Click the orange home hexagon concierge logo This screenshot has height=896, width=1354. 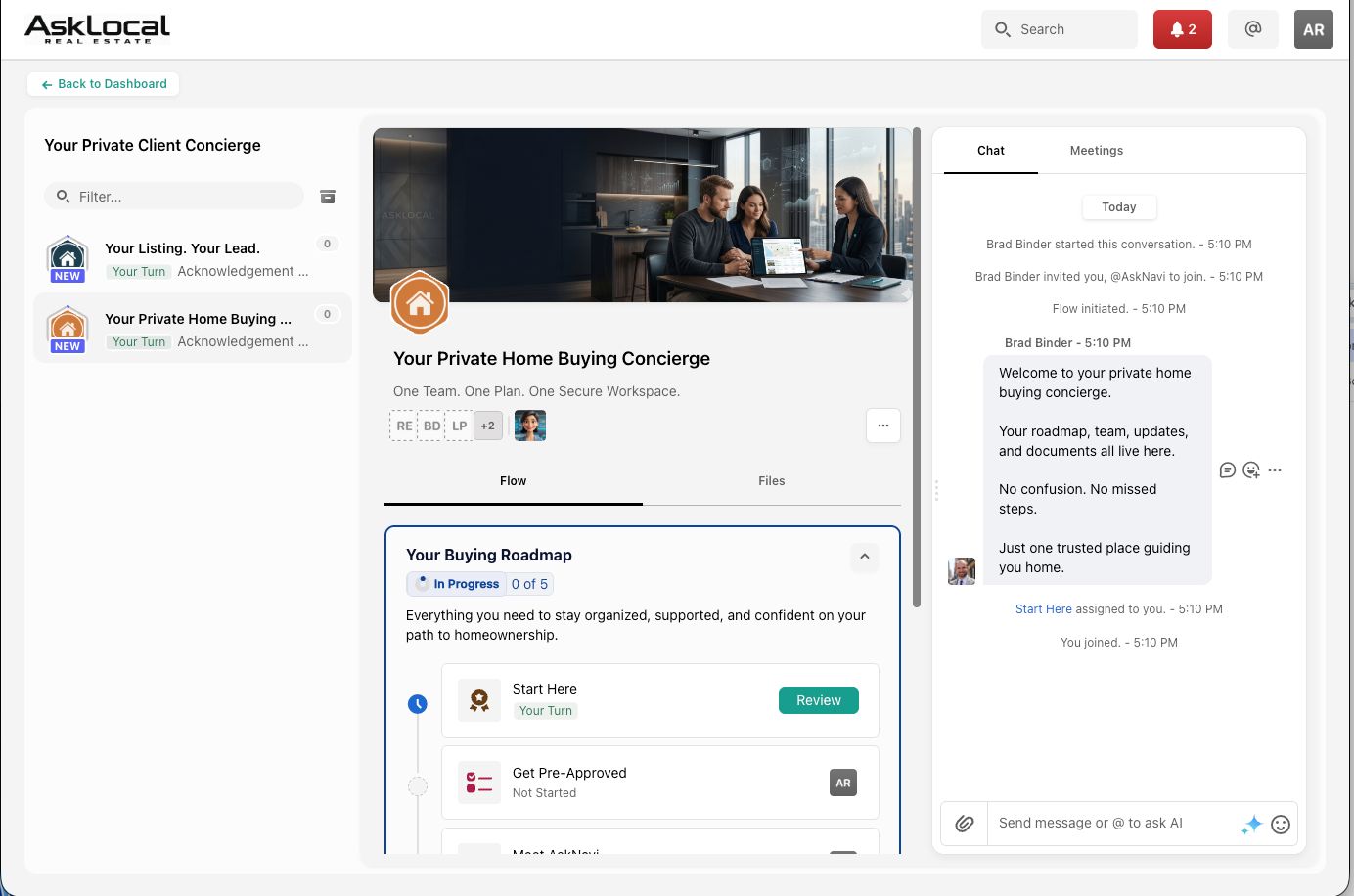pyautogui.click(x=420, y=303)
